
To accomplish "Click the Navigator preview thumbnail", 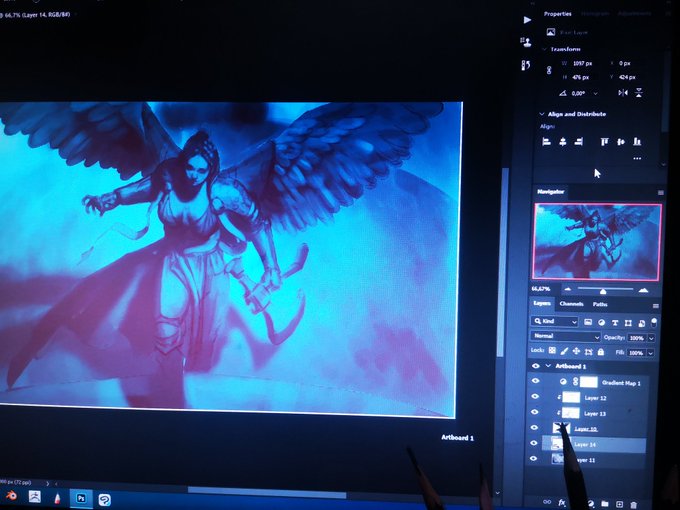I will pos(597,241).
